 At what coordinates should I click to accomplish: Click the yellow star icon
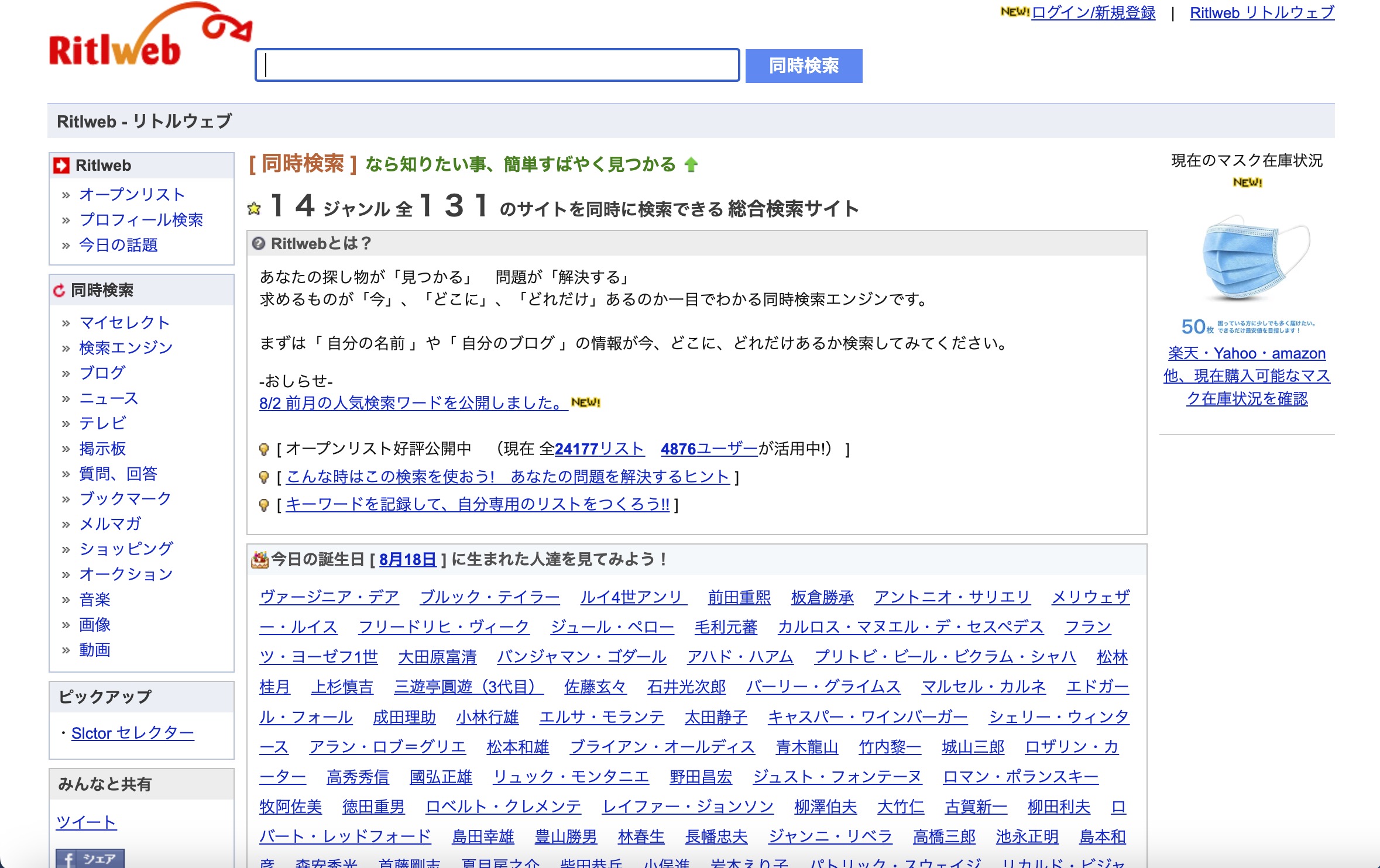[254, 209]
